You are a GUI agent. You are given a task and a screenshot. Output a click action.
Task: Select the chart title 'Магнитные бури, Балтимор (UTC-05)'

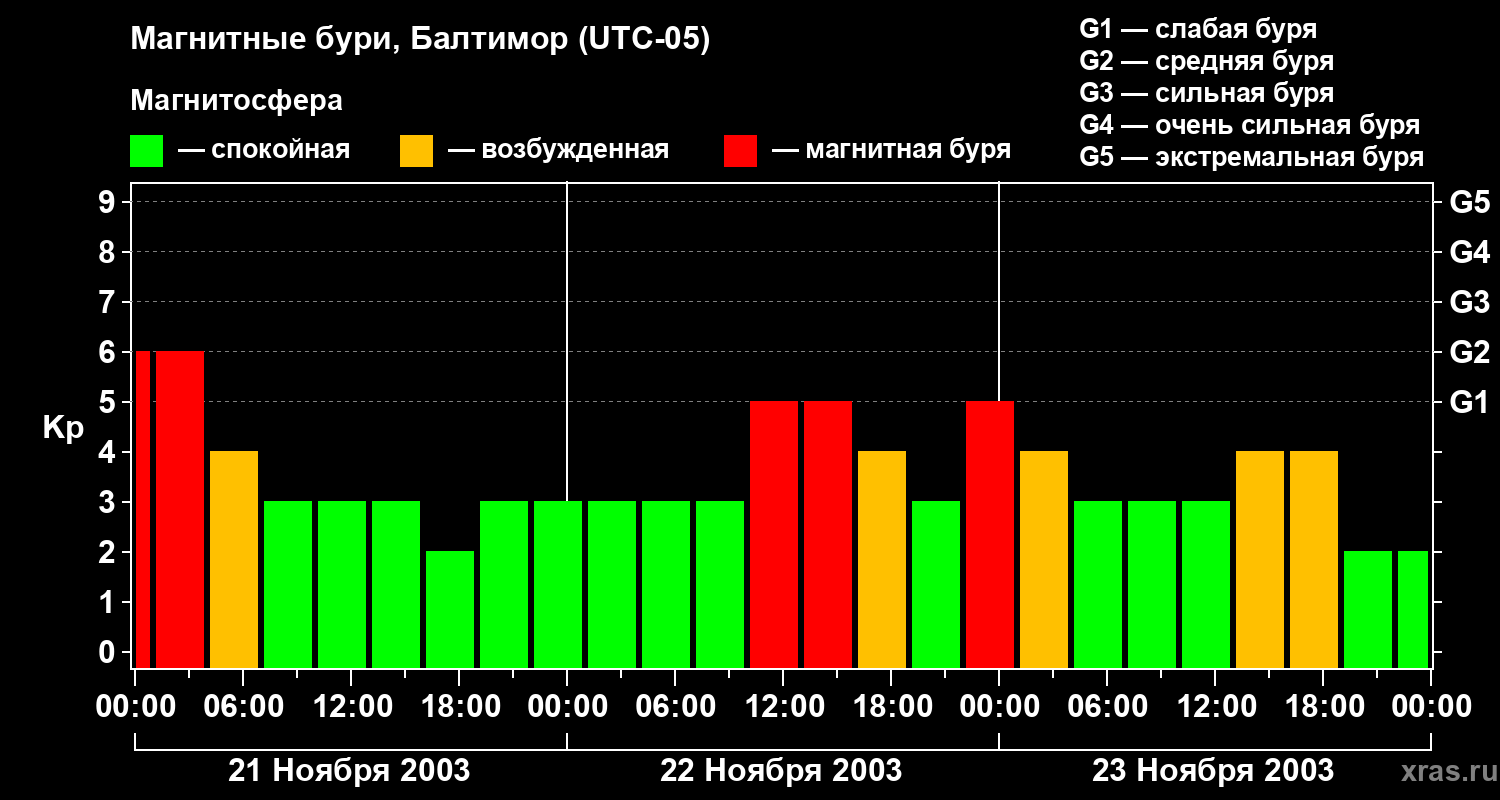(x=420, y=40)
